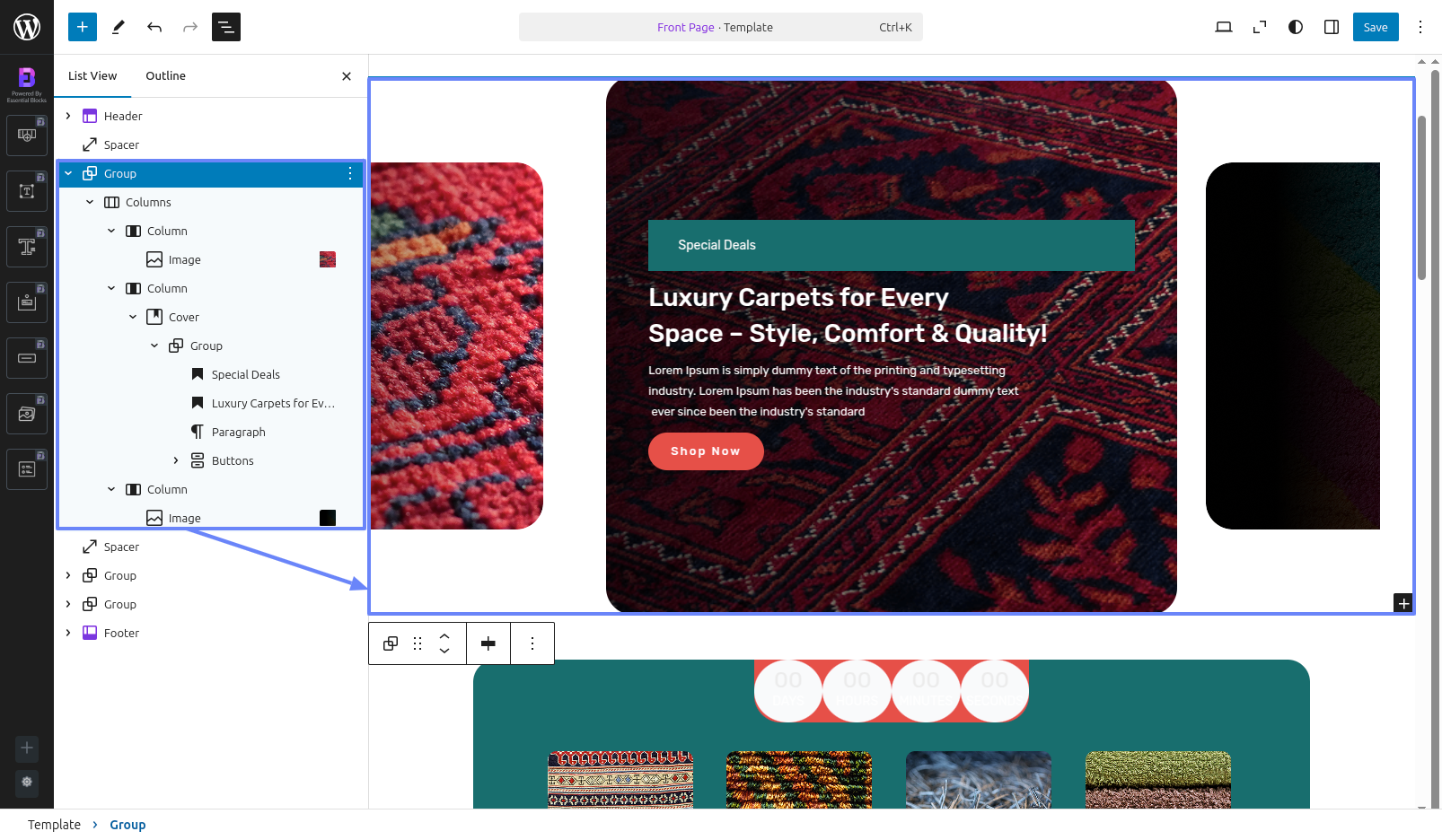The image size is (1442, 840).
Task: Select the Tools pencil icon
Action: point(119,27)
